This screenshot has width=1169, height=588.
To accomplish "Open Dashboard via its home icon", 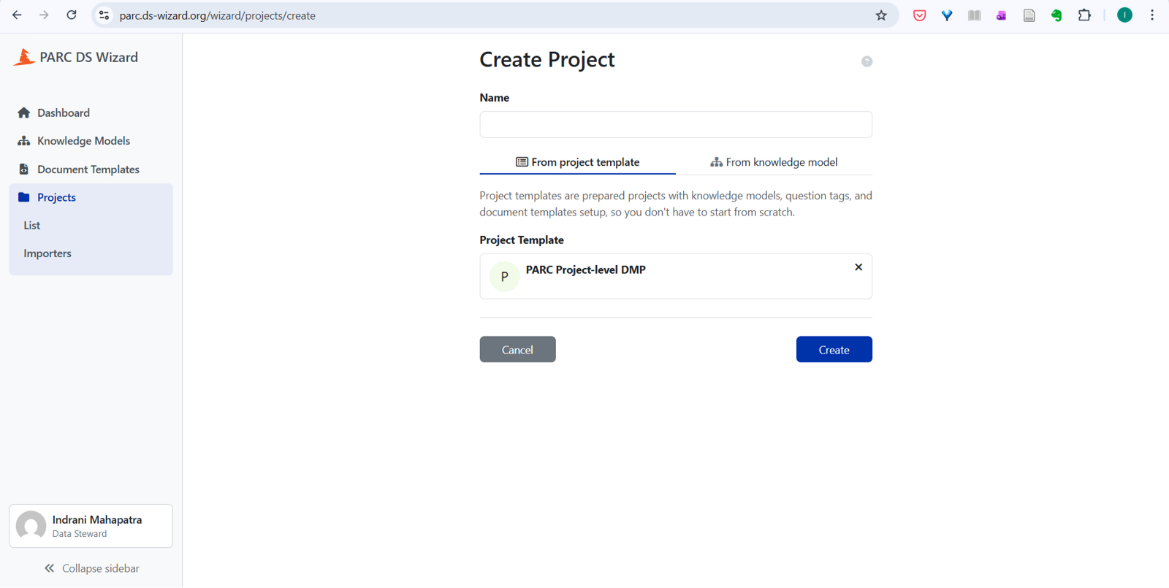I will (x=24, y=113).
